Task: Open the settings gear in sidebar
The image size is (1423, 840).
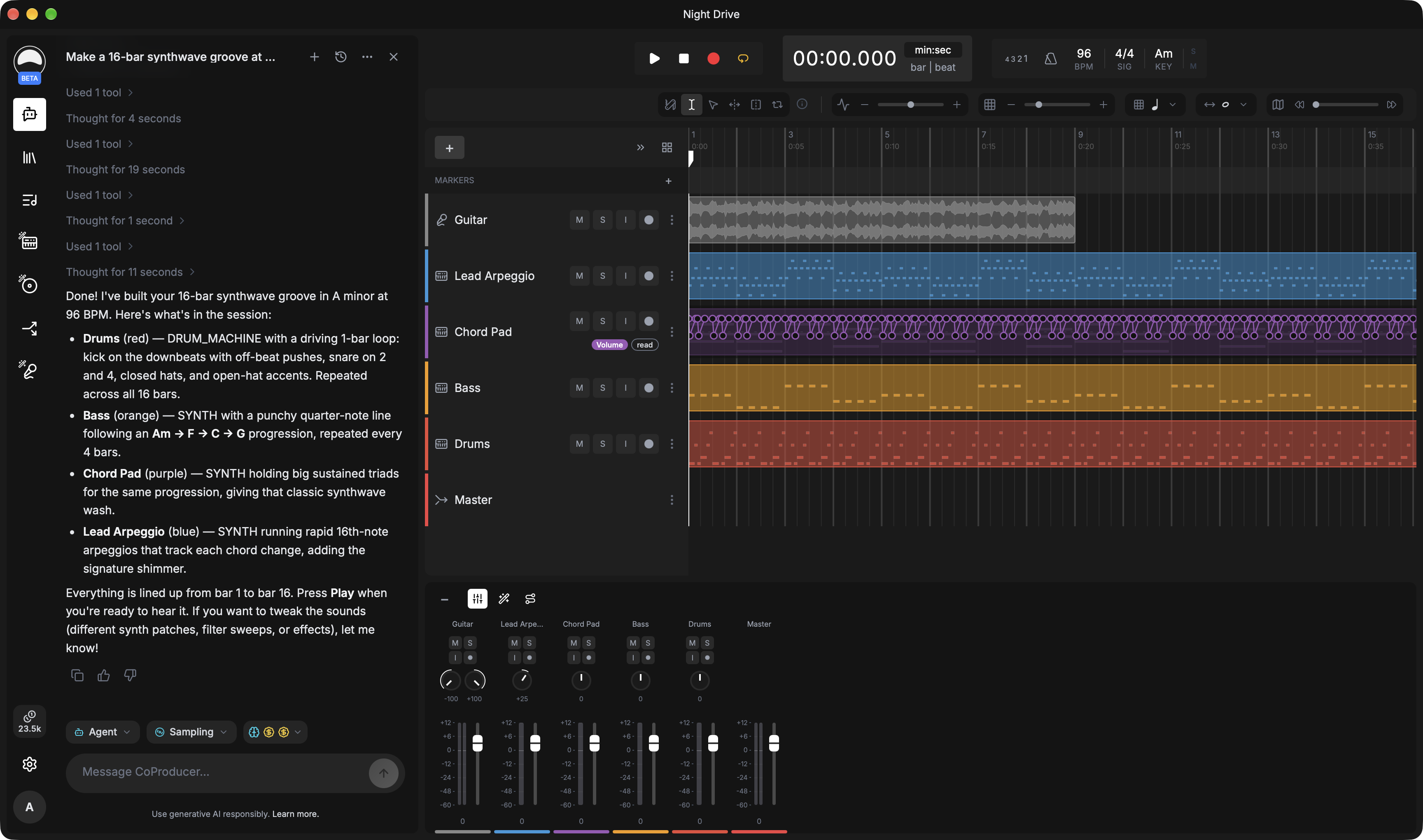Action: click(x=29, y=763)
